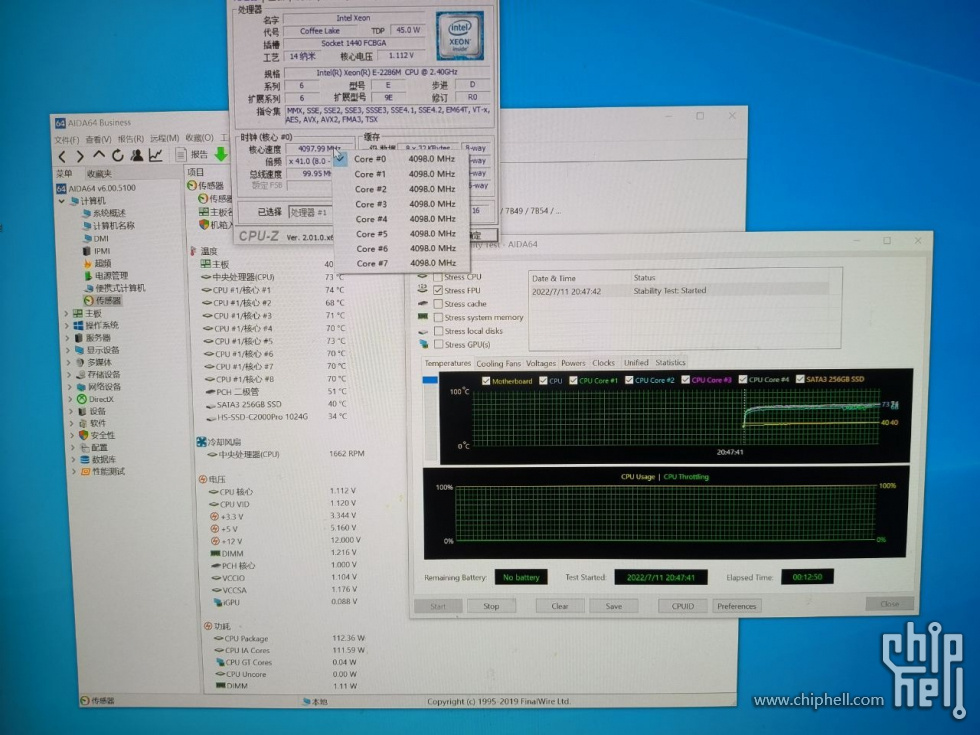980x735 pixels.
Task: Expand the 主板 tree node
Action: coord(66,314)
